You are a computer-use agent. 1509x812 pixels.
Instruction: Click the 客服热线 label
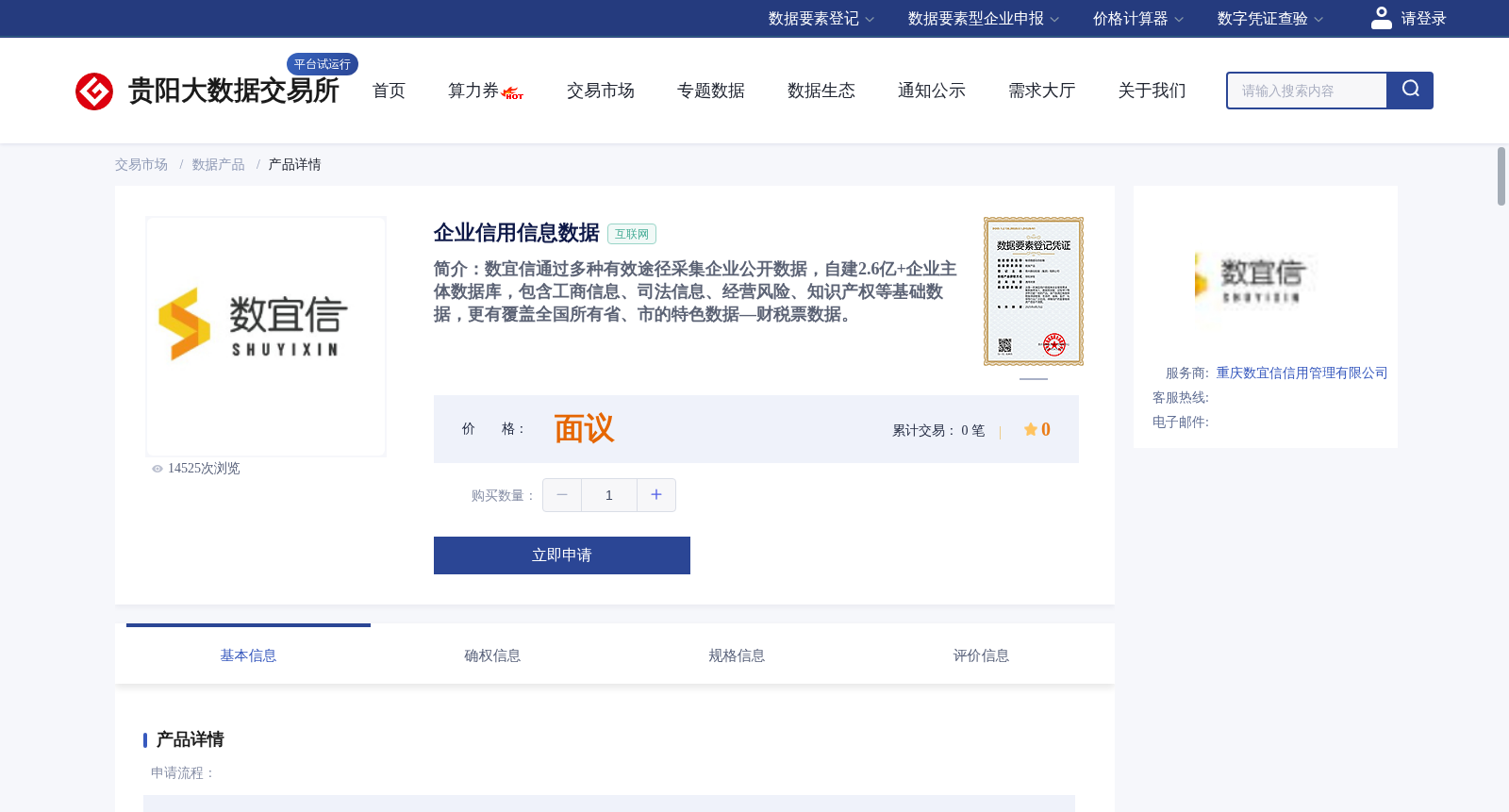click(x=1180, y=398)
